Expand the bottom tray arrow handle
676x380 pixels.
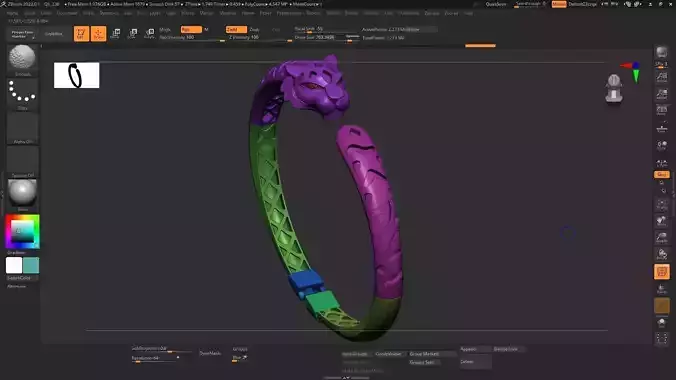(346, 377)
